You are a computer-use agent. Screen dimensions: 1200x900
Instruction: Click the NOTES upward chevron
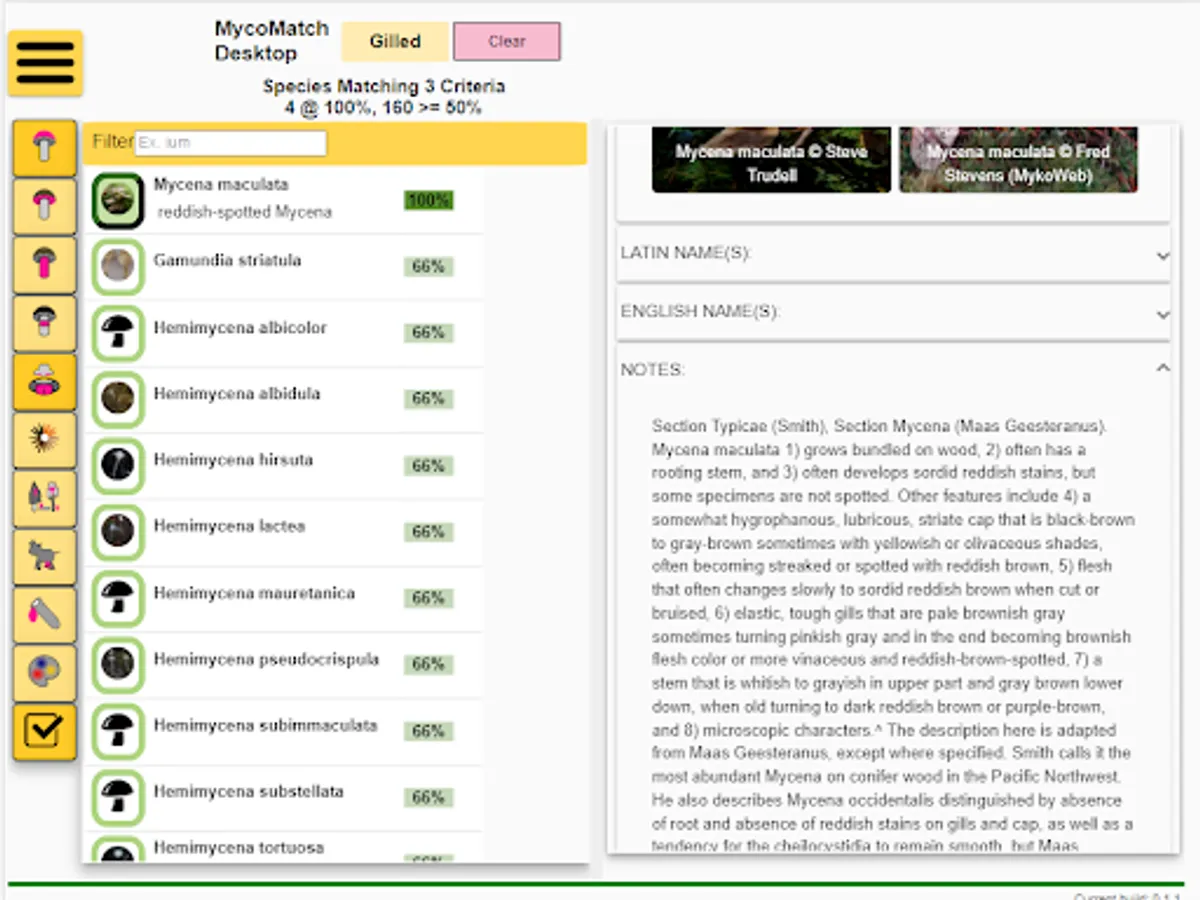(1162, 369)
